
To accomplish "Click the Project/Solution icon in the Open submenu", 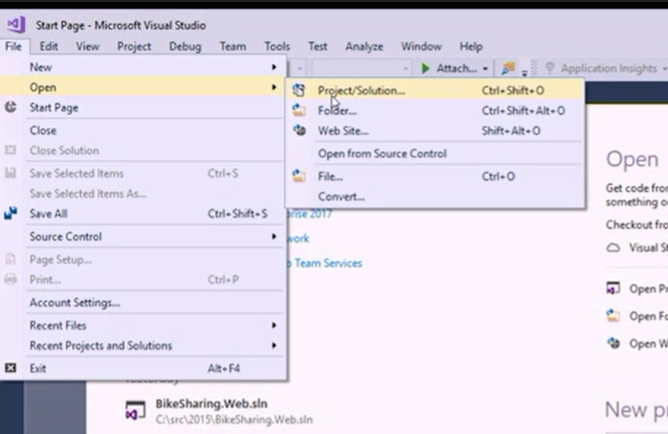I will click(298, 90).
